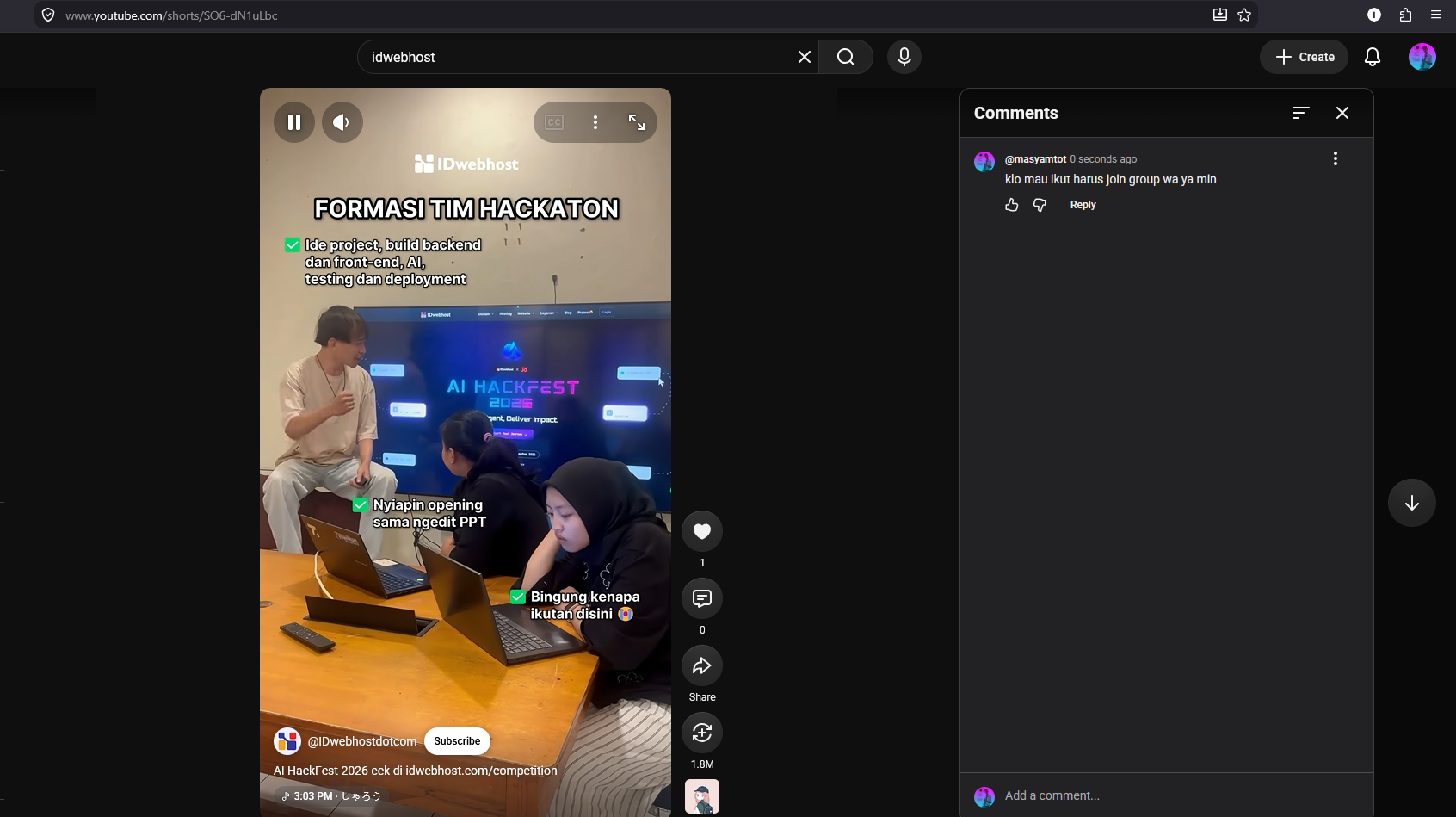This screenshot has width=1456, height=817.
Task: Open the browser hamburger menu
Action: pyautogui.click(x=1436, y=15)
